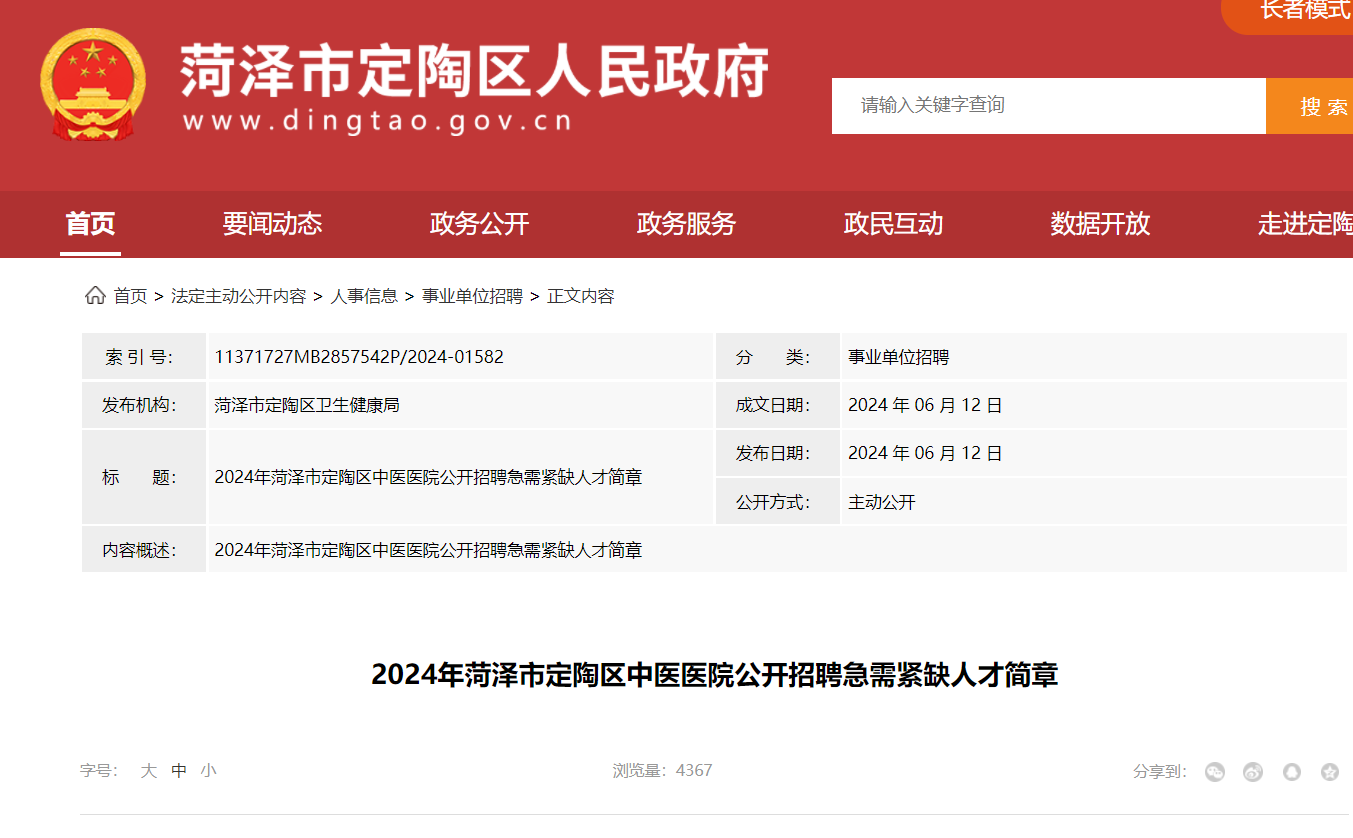The image size is (1353, 838).
Task: Navigate to 事业单位招聘 breadcrumb link
Action: coord(472,296)
